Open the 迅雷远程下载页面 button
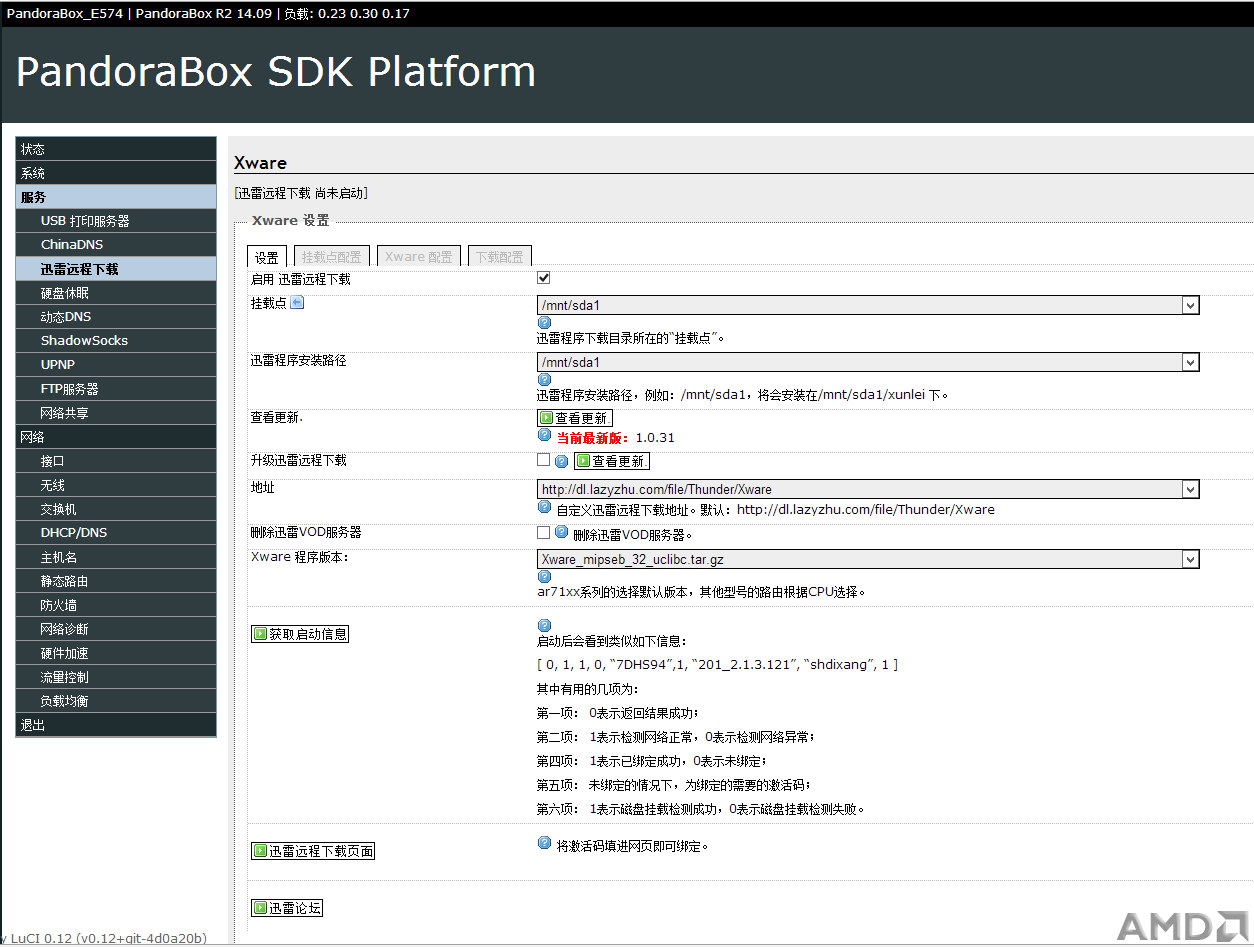This screenshot has width=1254, height=947. pyautogui.click(x=313, y=851)
